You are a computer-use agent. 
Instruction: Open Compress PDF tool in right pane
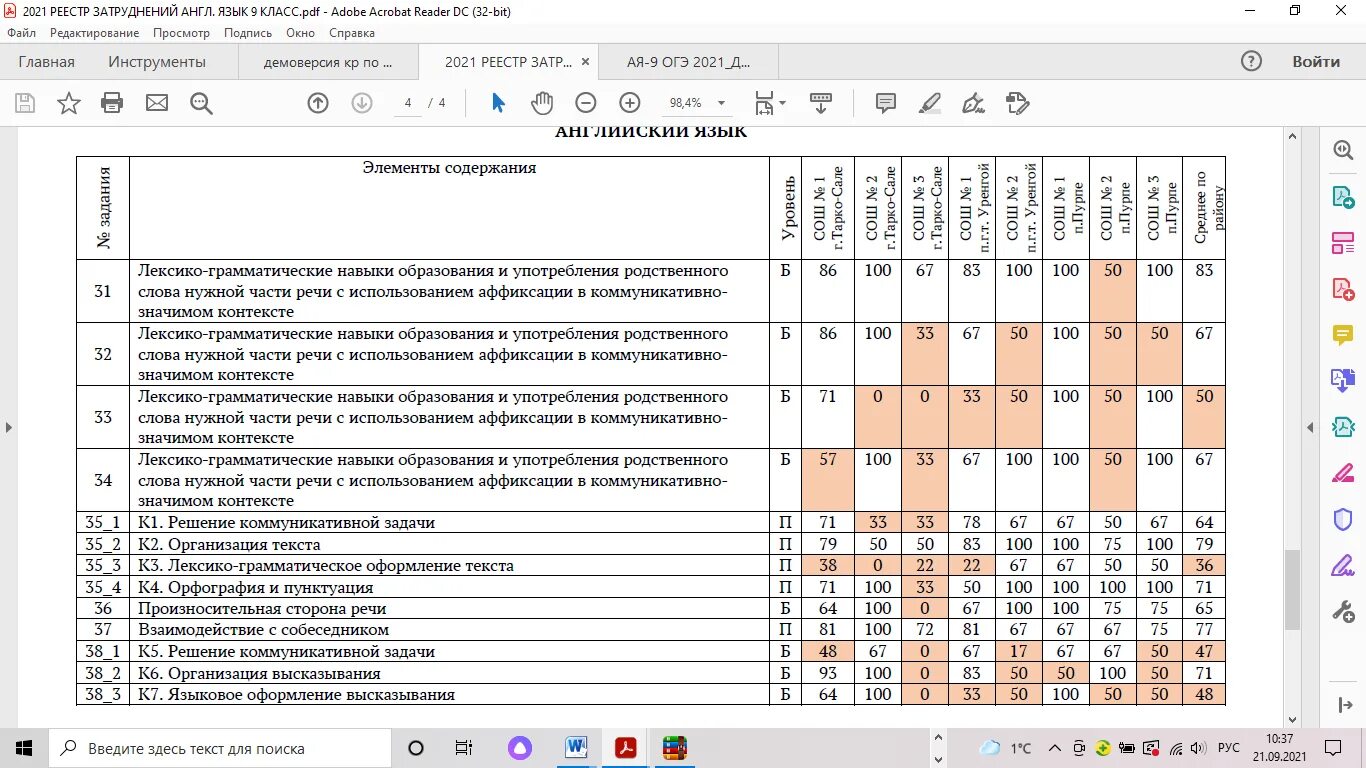(x=1343, y=427)
